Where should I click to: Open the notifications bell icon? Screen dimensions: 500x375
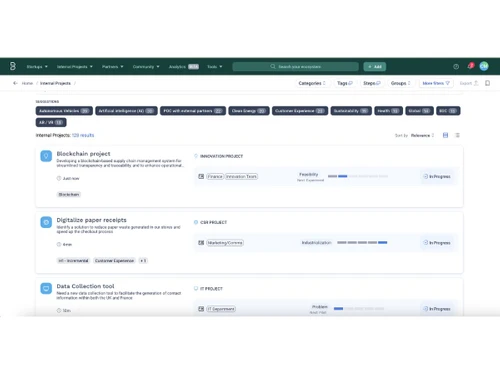coord(470,66)
